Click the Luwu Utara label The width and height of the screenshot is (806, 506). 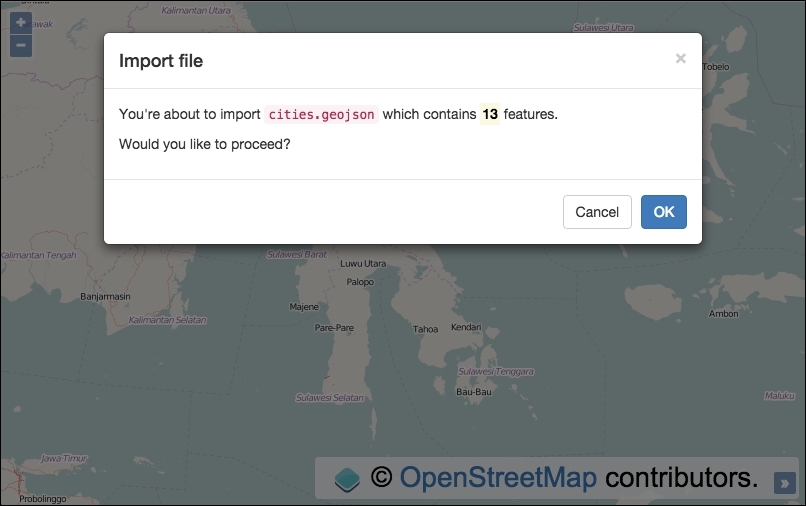click(x=363, y=264)
